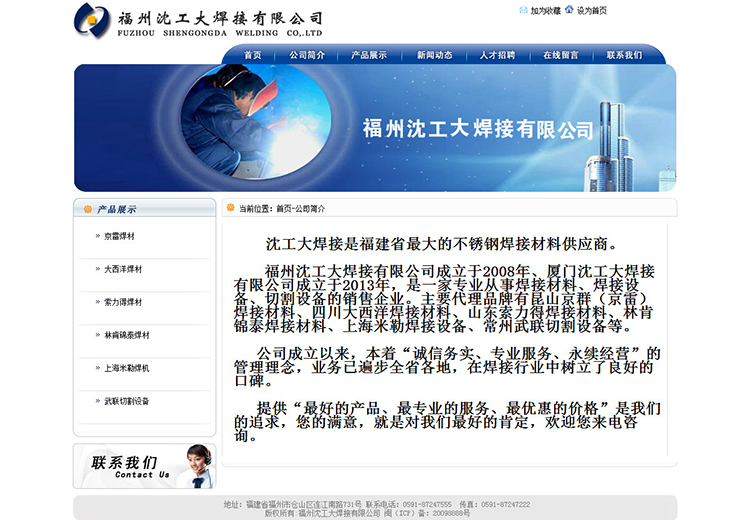Click 联系我们 in the navigation bar
This screenshot has width=748, height=520.
[x=624, y=55]
